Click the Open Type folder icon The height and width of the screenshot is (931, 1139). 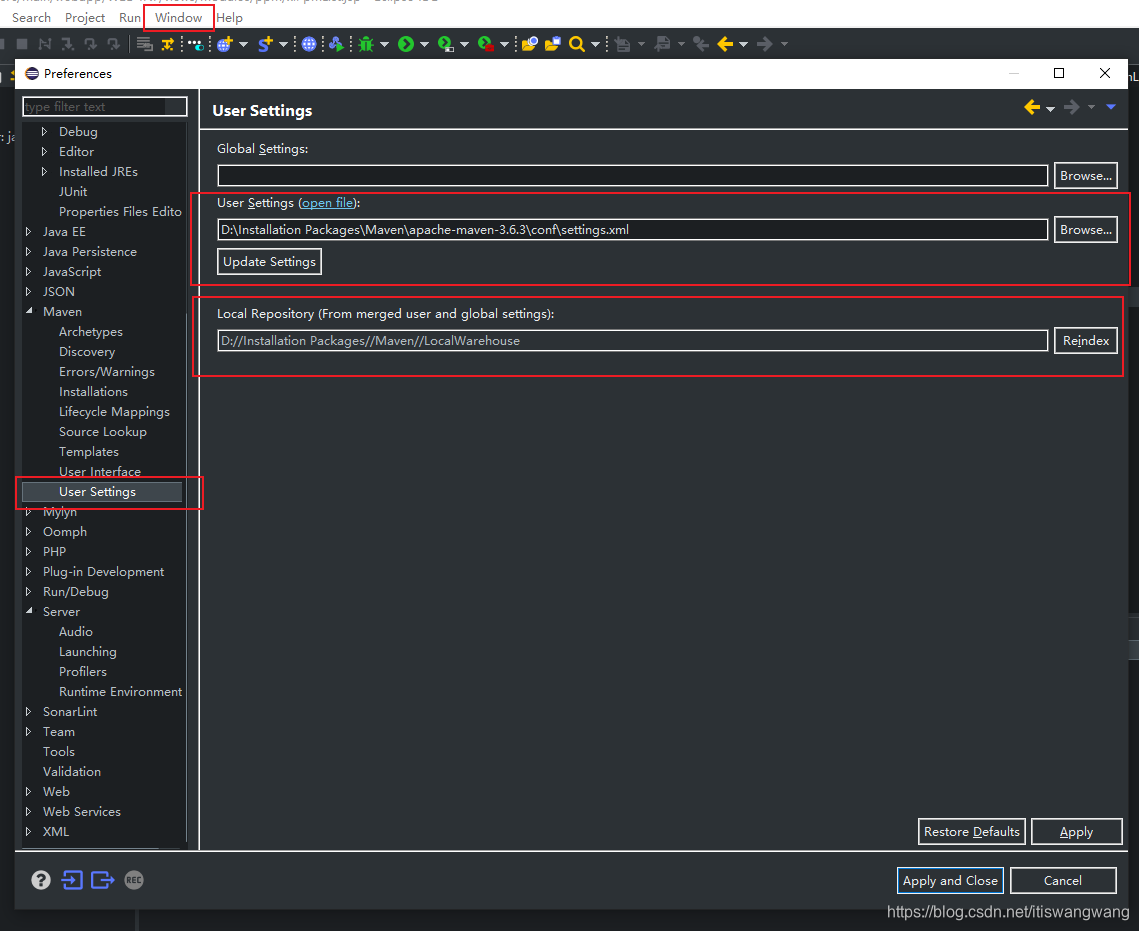point(530,44)
